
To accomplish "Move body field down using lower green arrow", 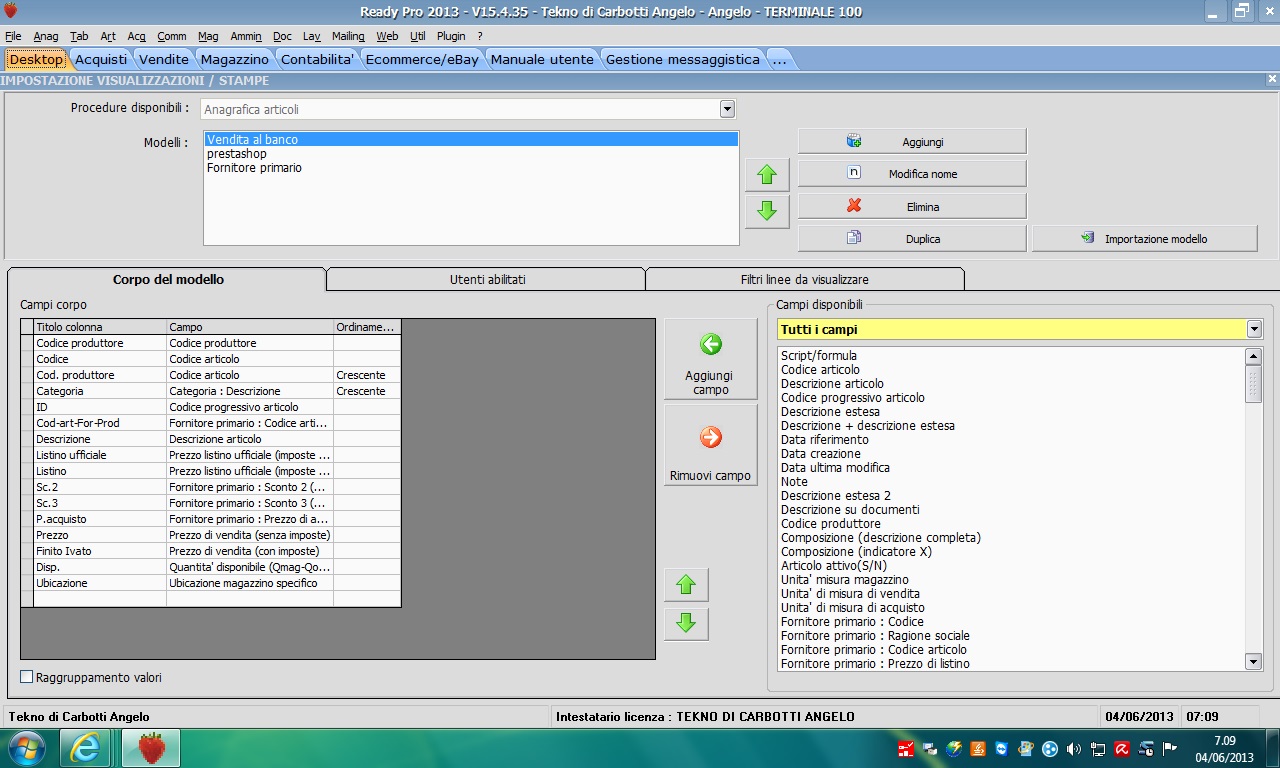I will click(x=686, y=623).
